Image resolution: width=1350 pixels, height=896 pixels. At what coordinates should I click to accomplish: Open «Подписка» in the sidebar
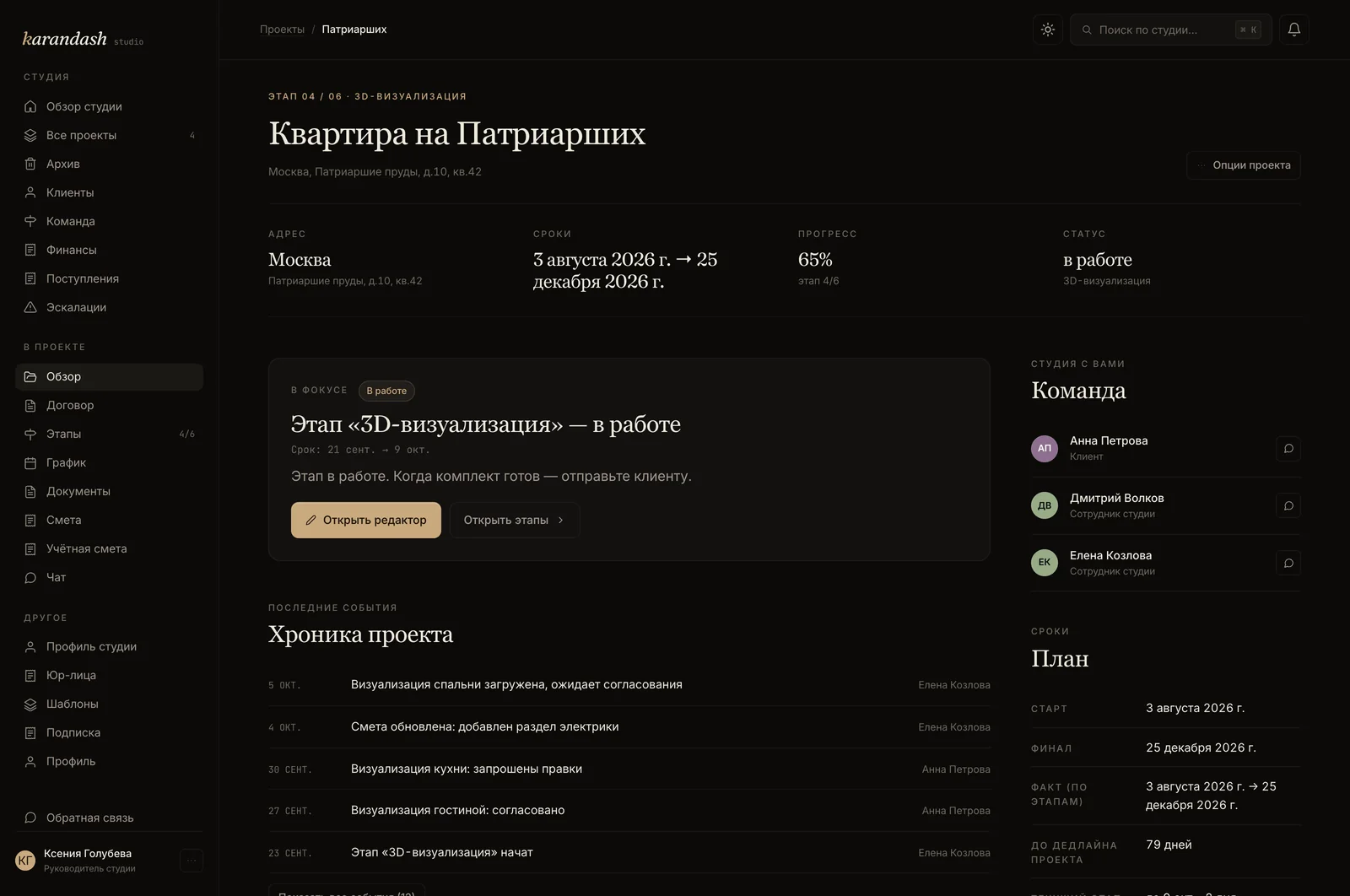(x=109, y=732)
